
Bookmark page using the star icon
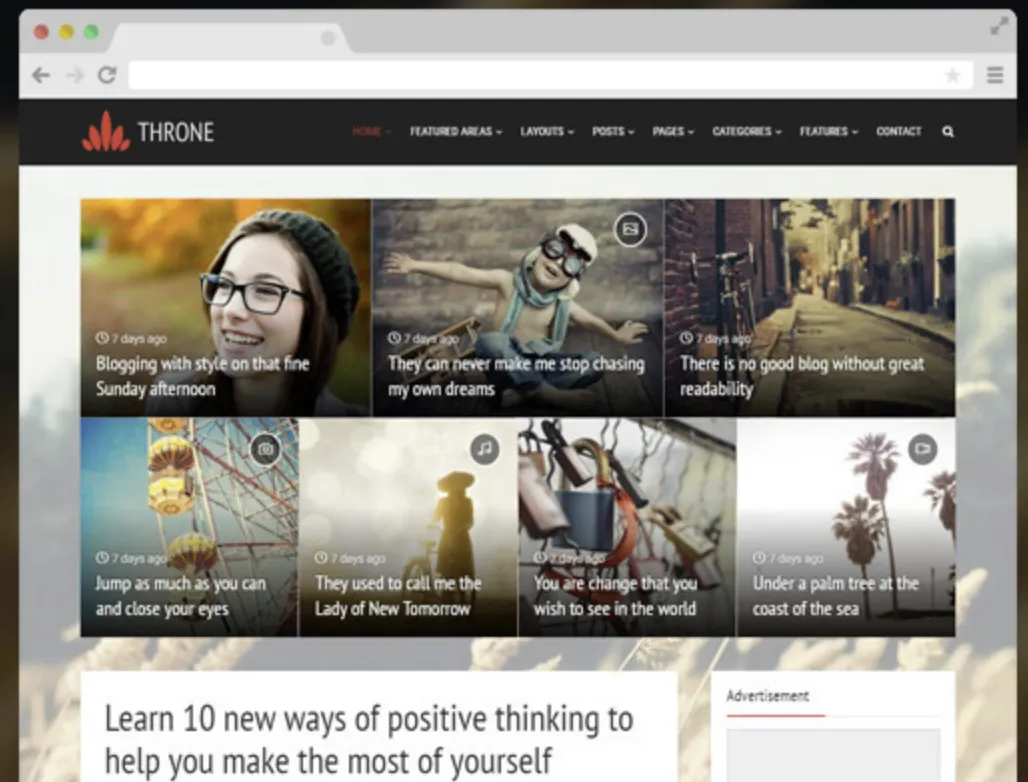[953, 75]
